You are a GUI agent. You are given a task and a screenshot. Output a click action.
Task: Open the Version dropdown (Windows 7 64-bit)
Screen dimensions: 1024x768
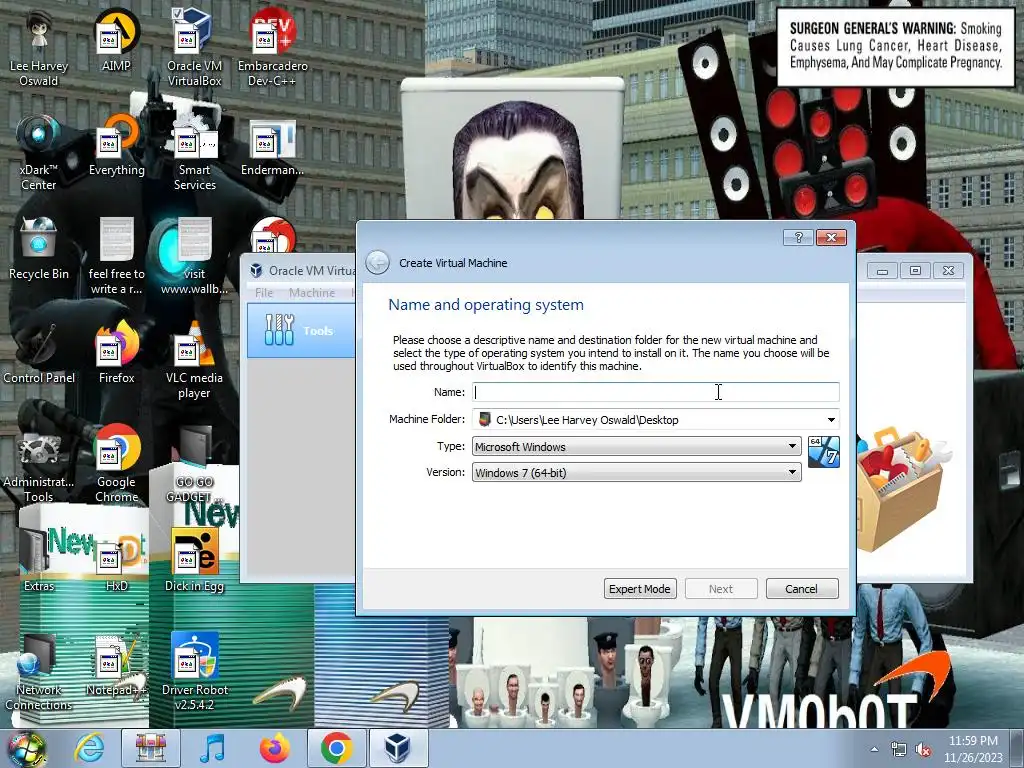pyautogui.click(x=636, y=472)
